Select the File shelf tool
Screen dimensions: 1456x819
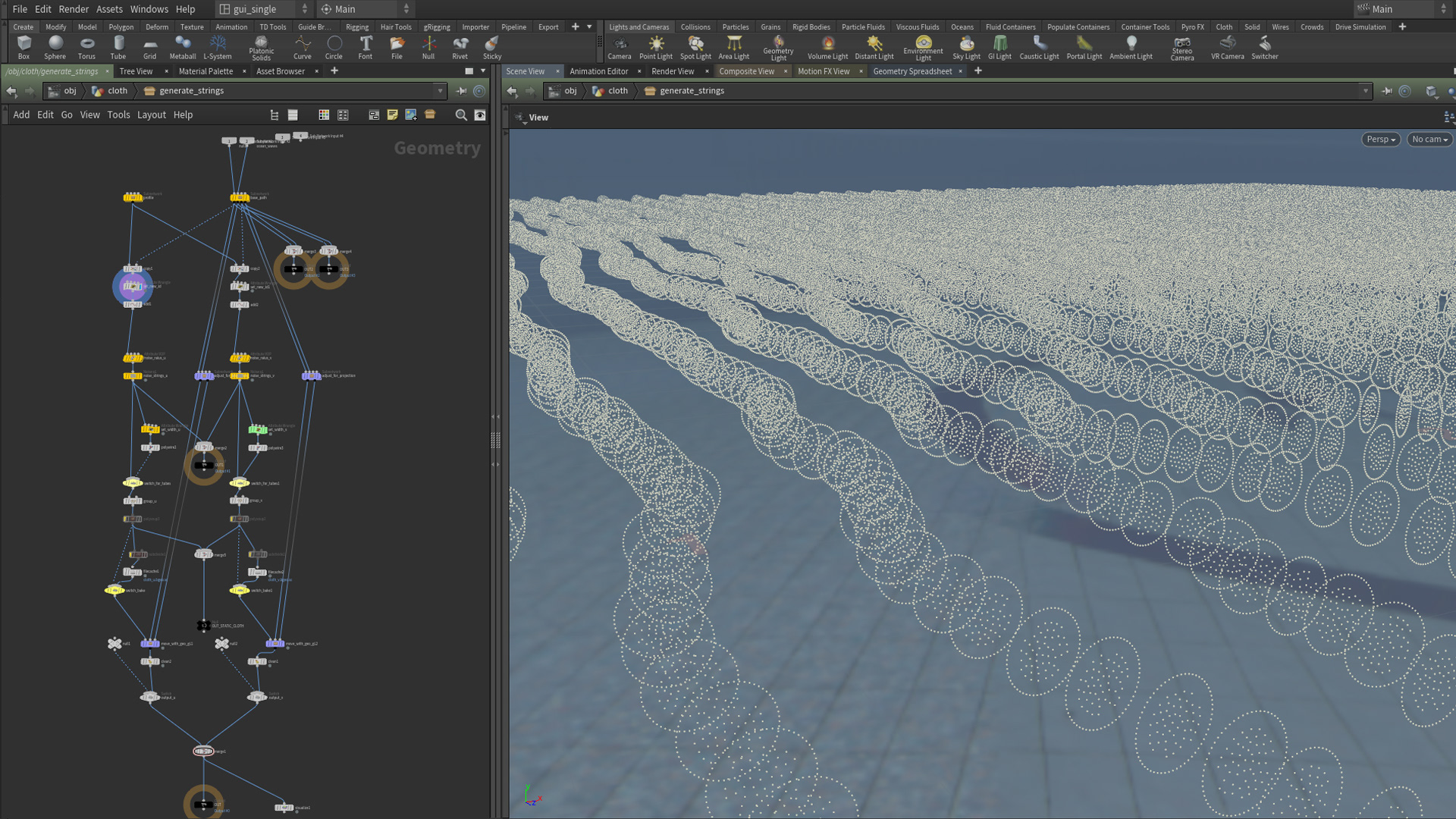[x=397, y=48]
